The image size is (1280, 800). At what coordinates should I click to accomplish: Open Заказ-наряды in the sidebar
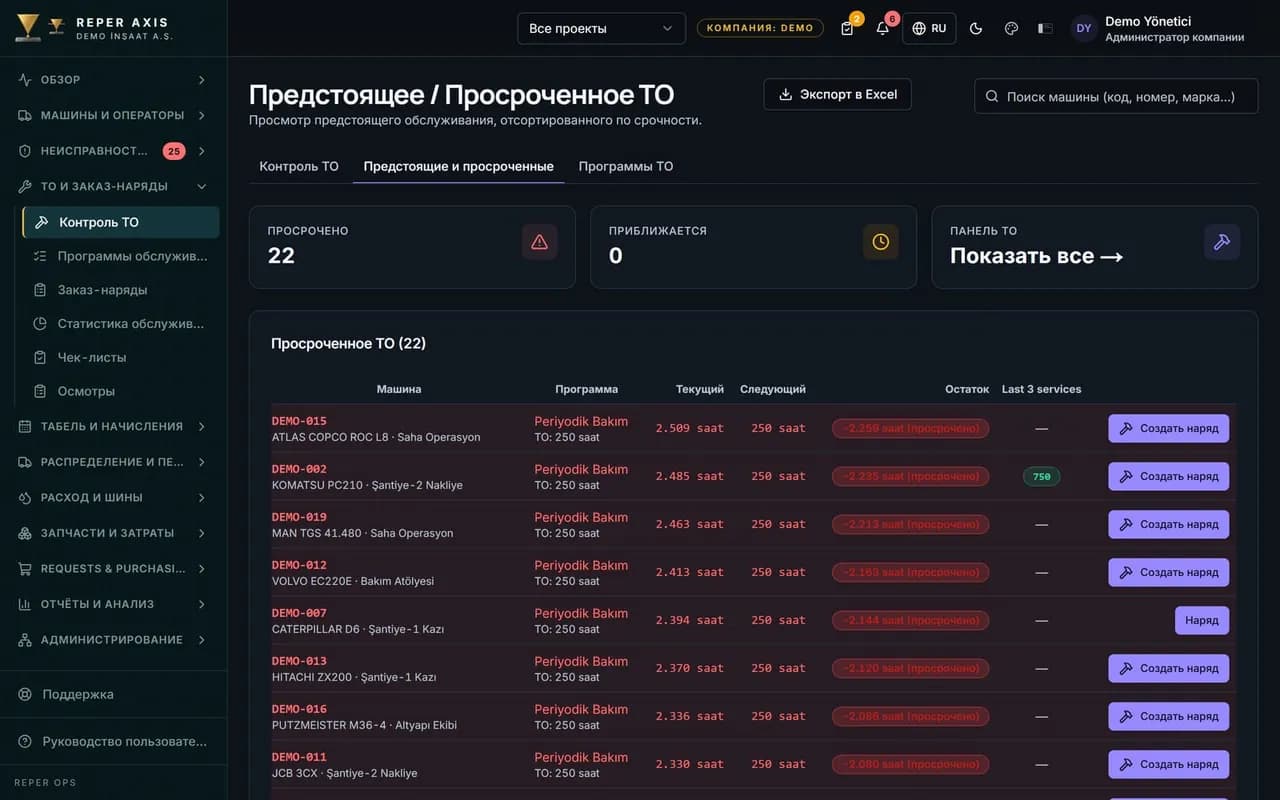120,290
